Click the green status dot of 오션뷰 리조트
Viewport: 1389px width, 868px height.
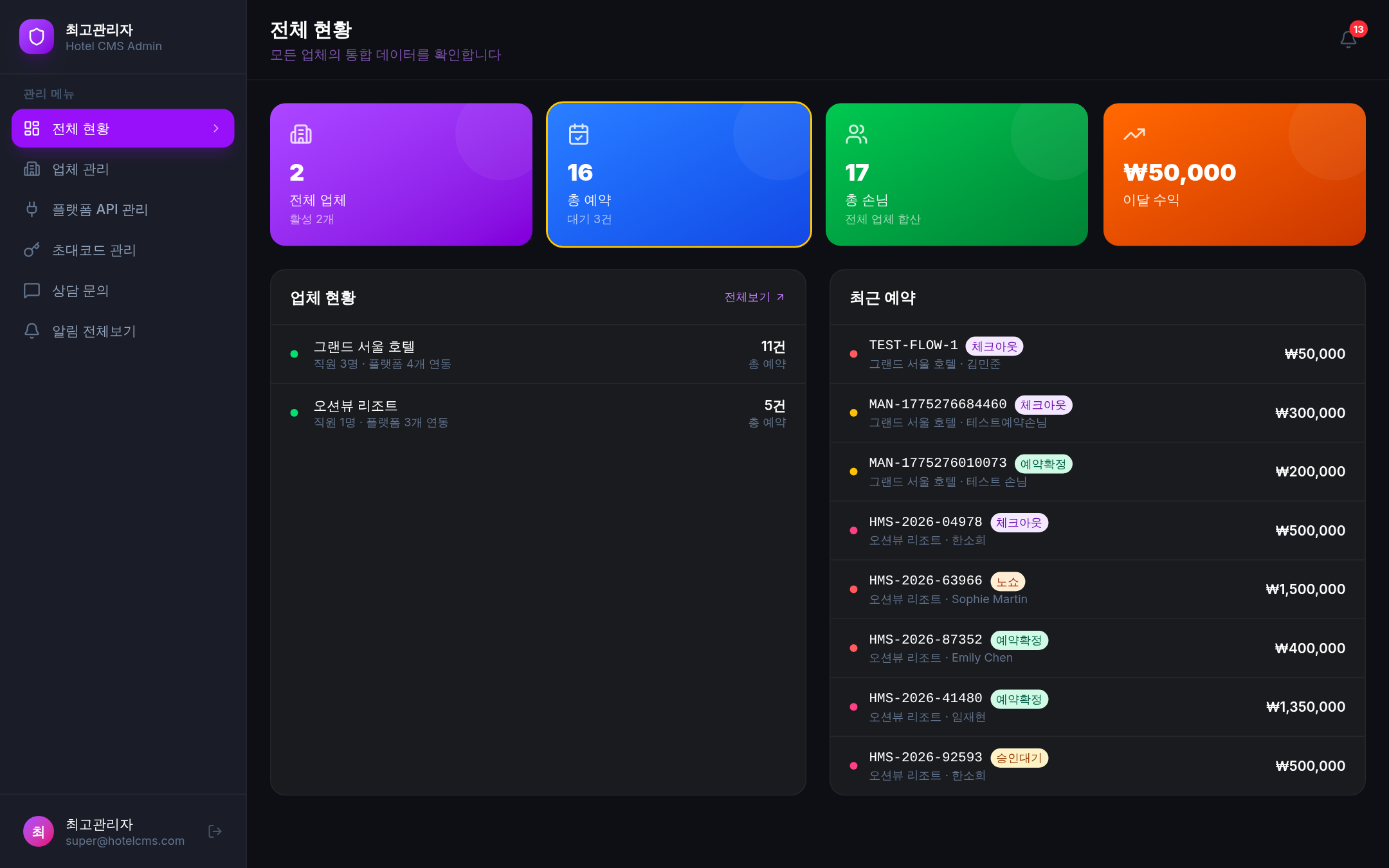coord(294,413)
